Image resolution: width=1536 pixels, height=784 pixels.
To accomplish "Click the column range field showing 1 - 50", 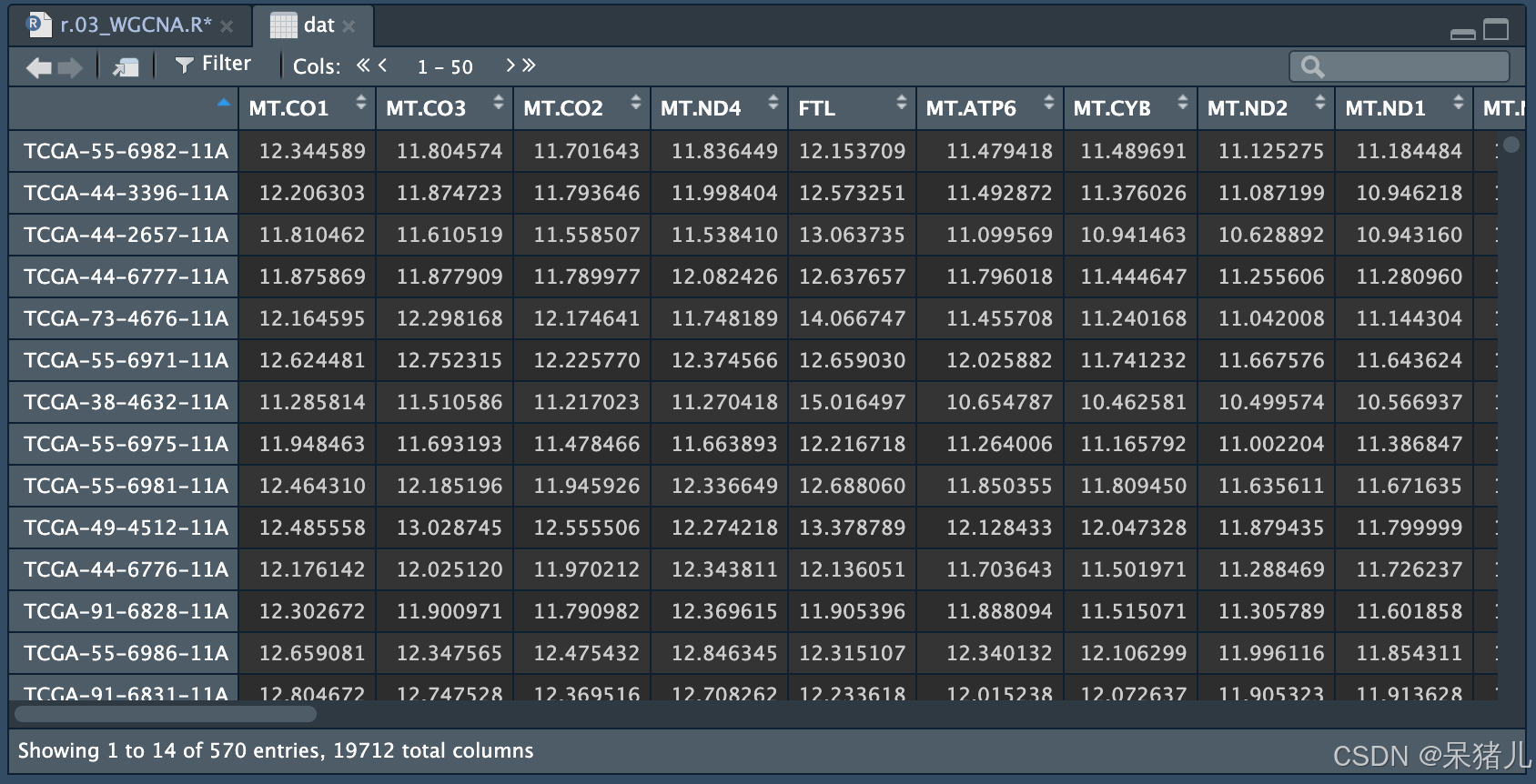I will click(446, 66).
